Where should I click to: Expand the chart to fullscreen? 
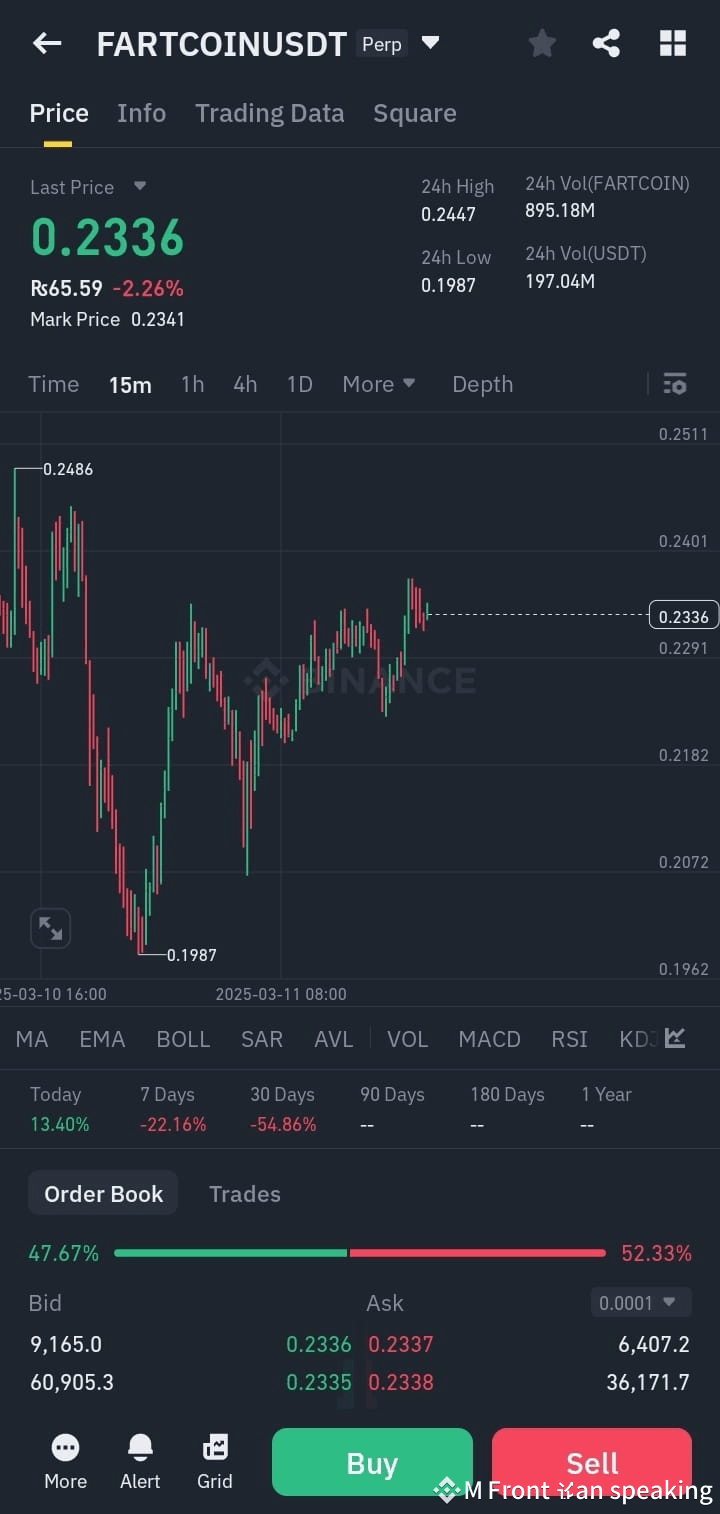(x=50, y=928)
